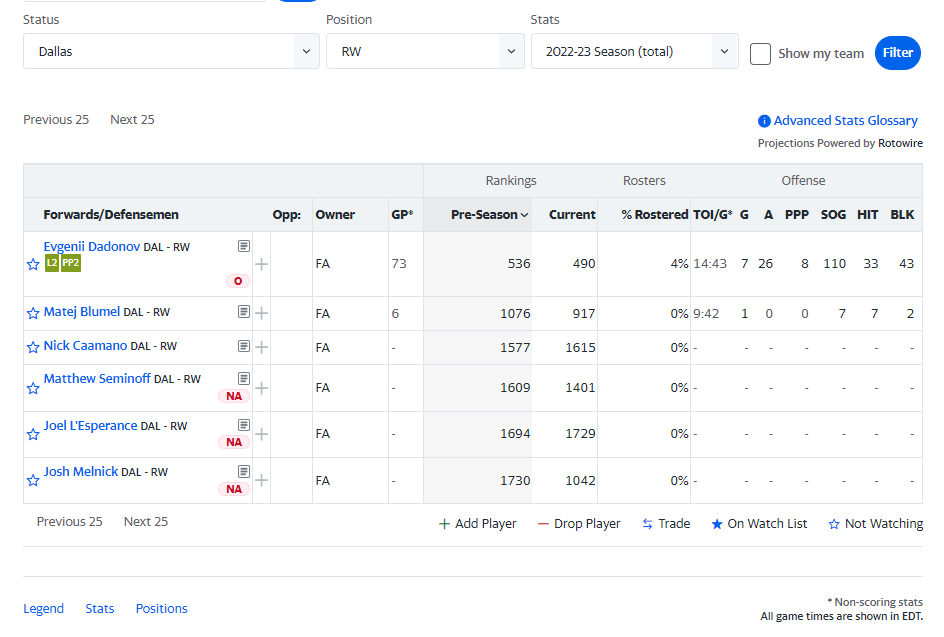Click the Trade arrows legend icon
The image size is (944, 637).
(647, 524)
